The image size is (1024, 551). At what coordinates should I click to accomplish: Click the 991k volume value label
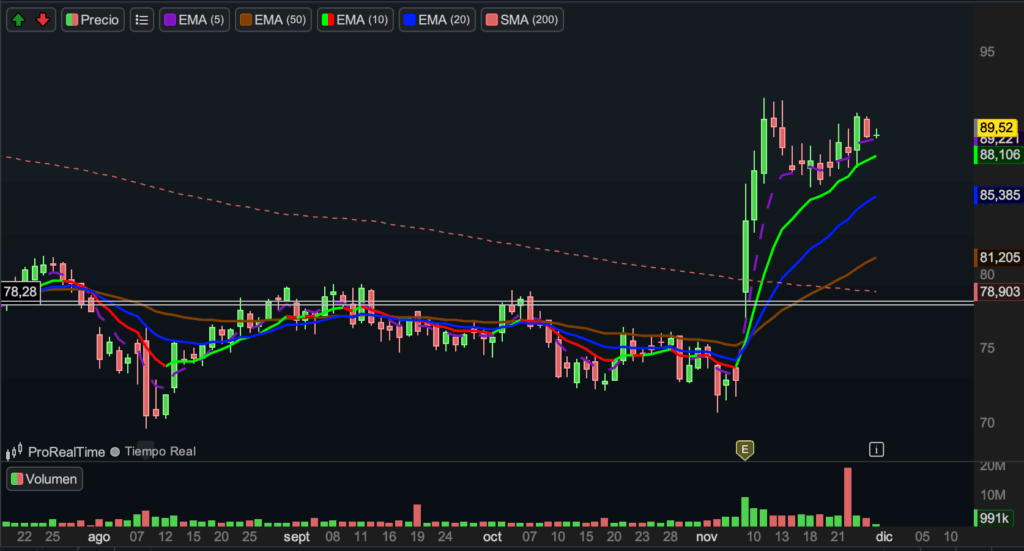click(996, 518)
